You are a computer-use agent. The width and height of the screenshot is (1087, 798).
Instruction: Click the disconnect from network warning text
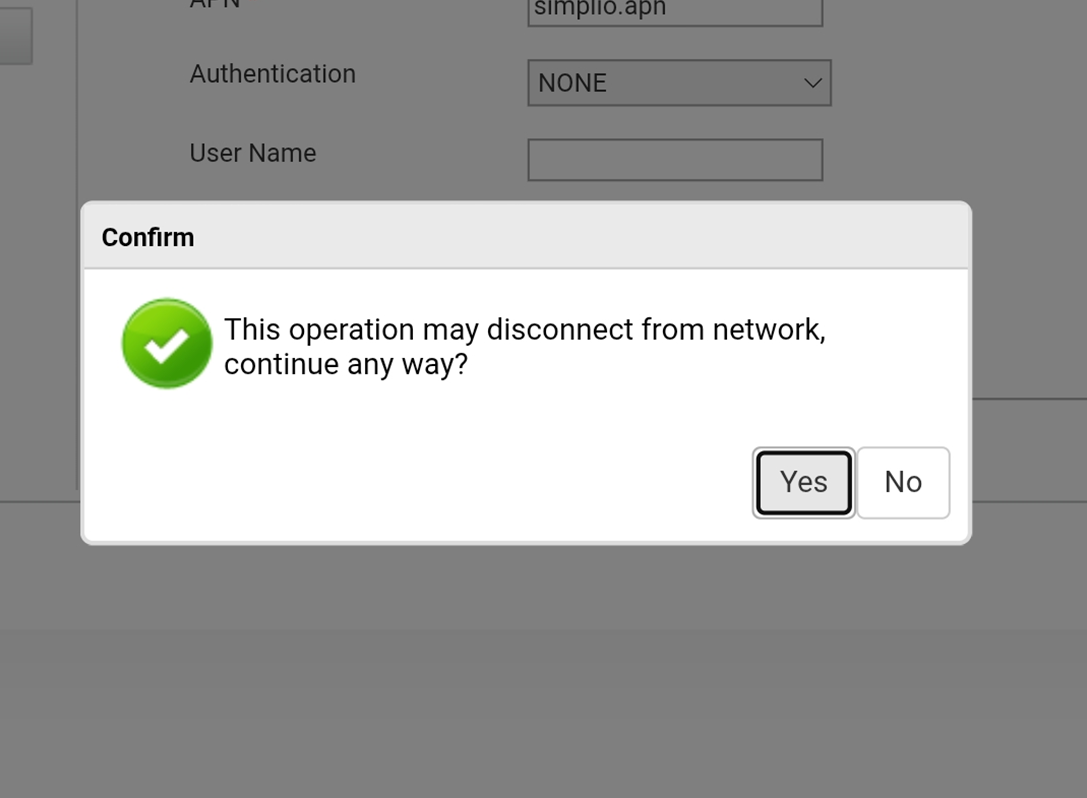(525, 329)
